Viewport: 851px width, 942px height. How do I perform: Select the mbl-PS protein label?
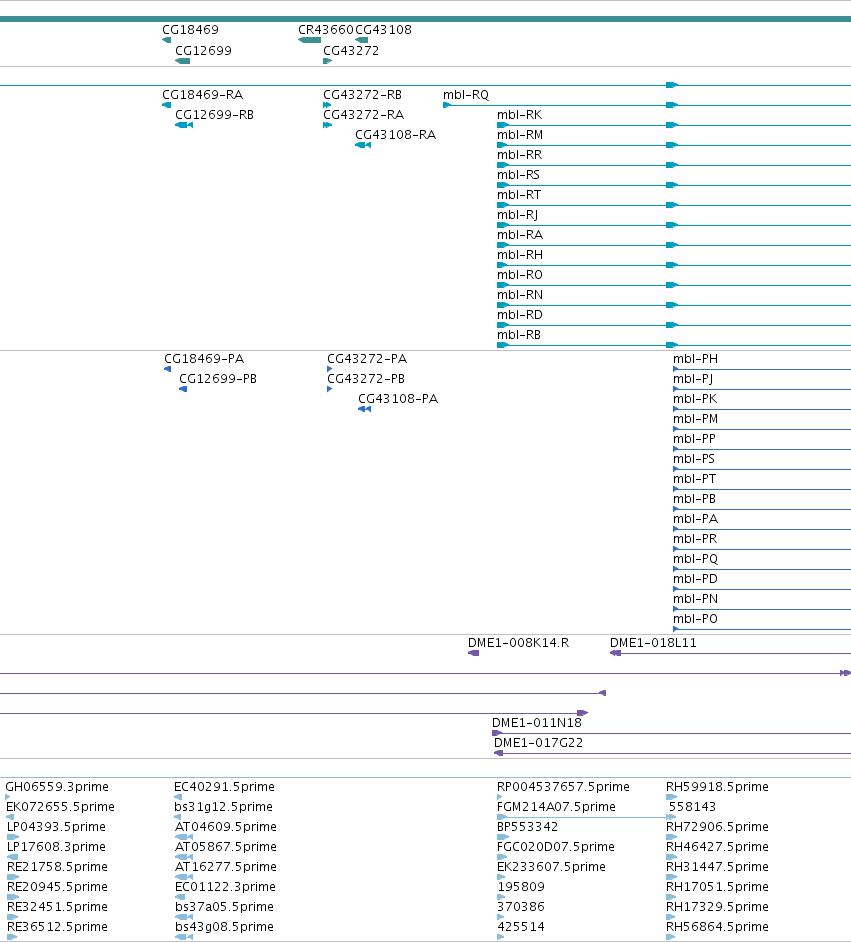pyautogui.click(x=694, y=459)
